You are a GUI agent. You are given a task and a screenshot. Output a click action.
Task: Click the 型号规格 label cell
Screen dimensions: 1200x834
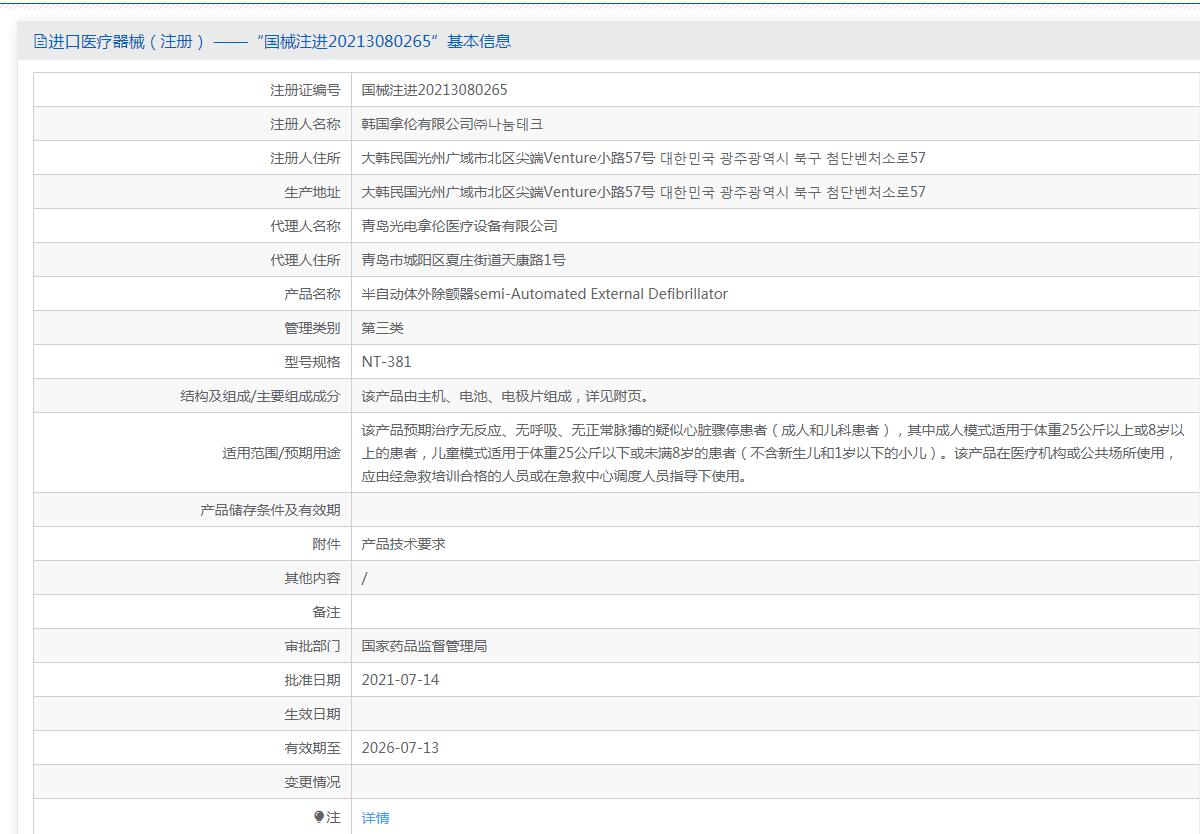[x=192, y=362]
